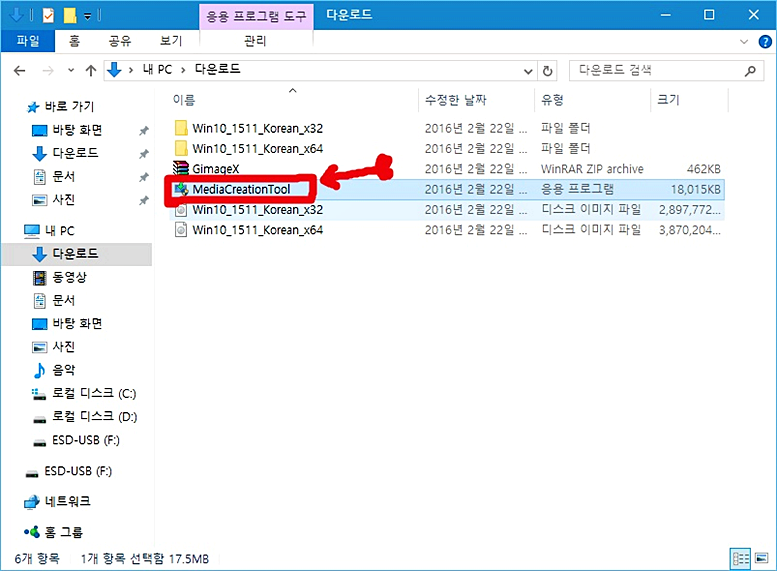This screenshot has width=777, height=571.
Task: Go back with the back arrow
Action: coord(19,71)
